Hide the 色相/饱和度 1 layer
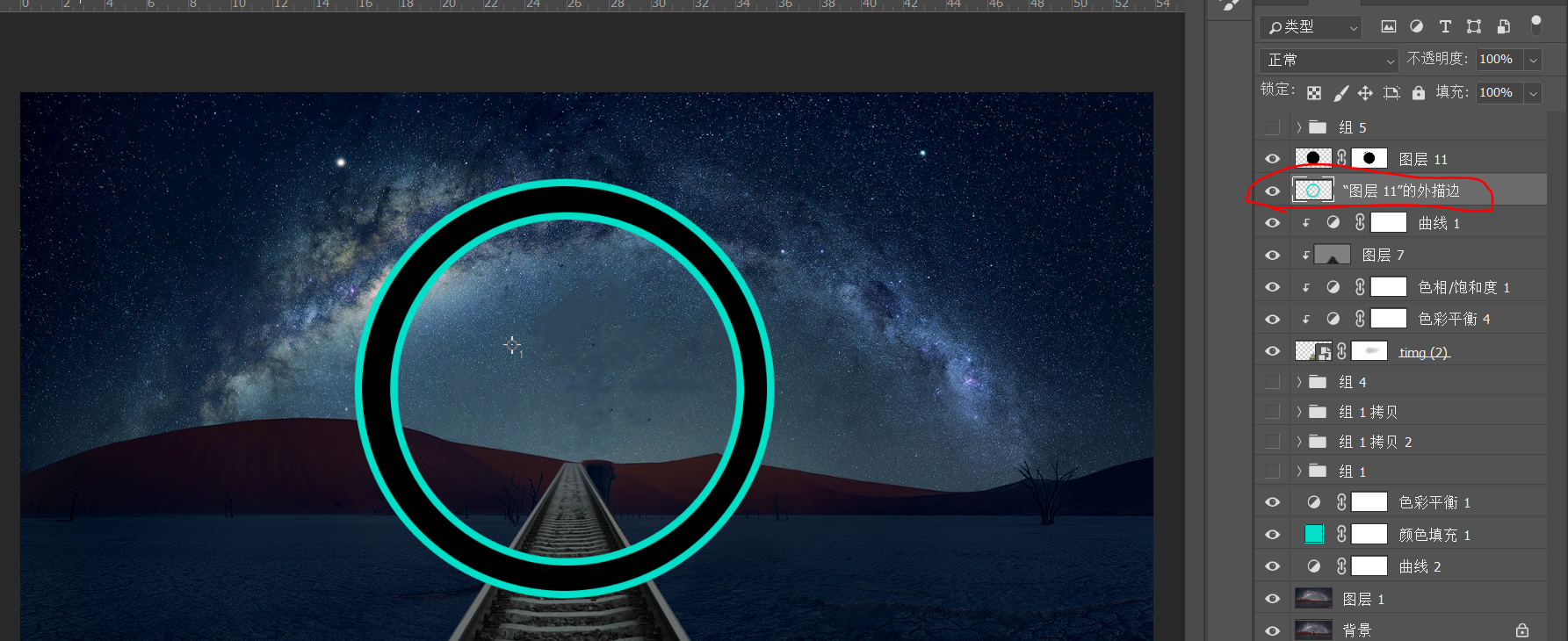 coord(1272,287)
